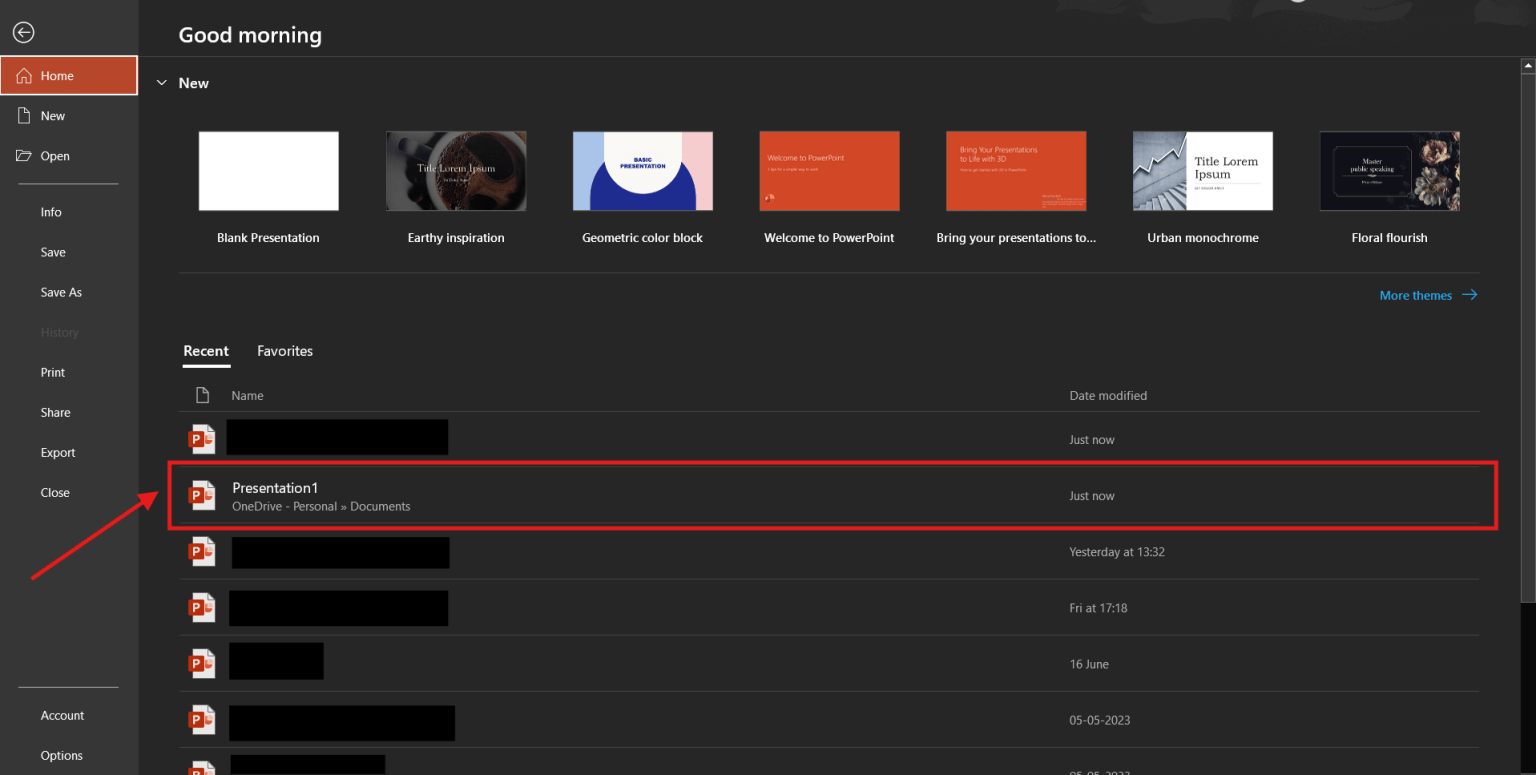The width and height of the screenshot is (1536, 775).
Task: Open PowerPoint Options
Action: [61, 755]
